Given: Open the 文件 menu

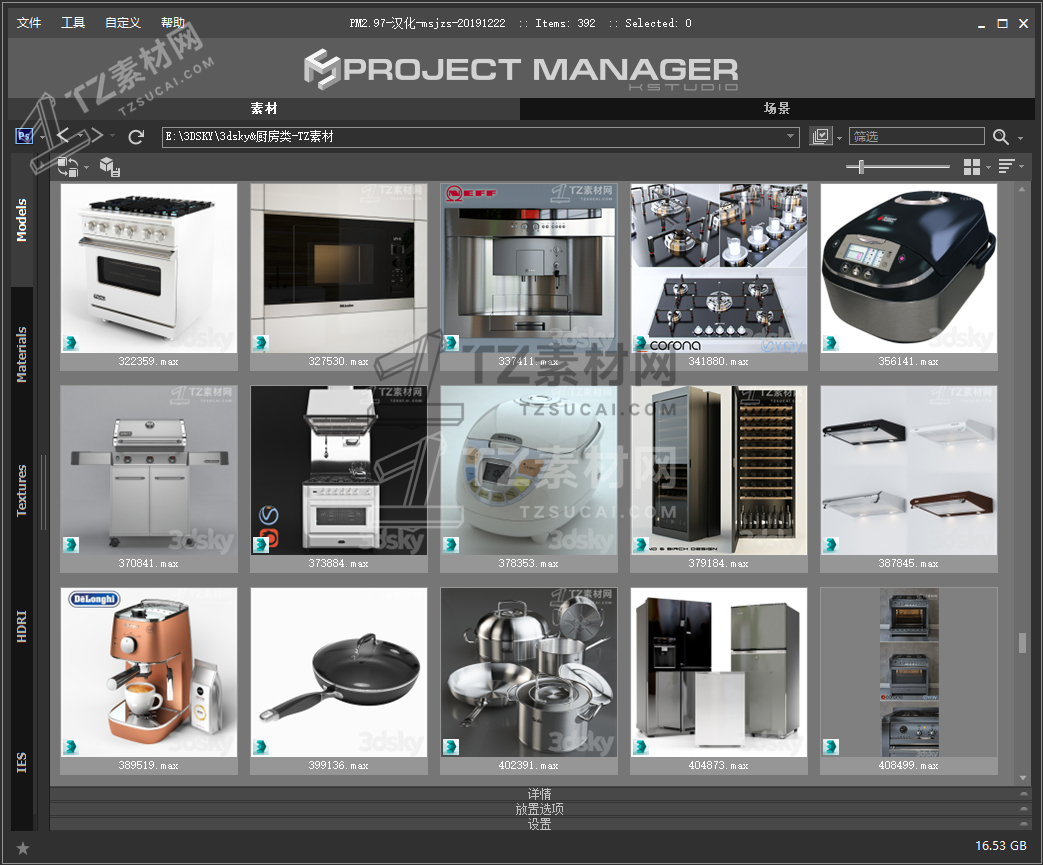Looking at the screenshot, I should [x=29, y=23].
